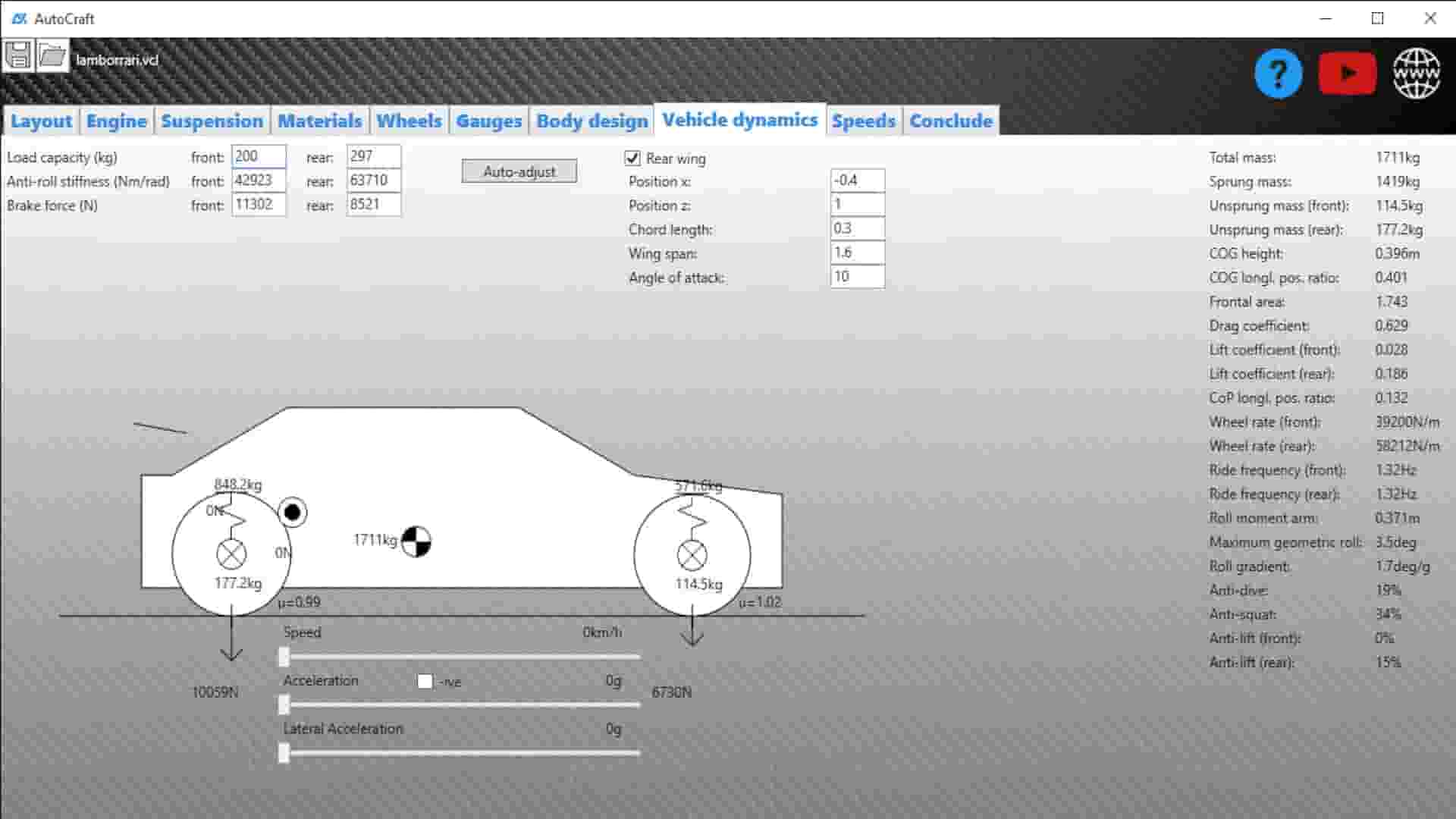Toggle the -ve acceleration checkbox
Screen dimensions: 1456x819
(425, 681)
